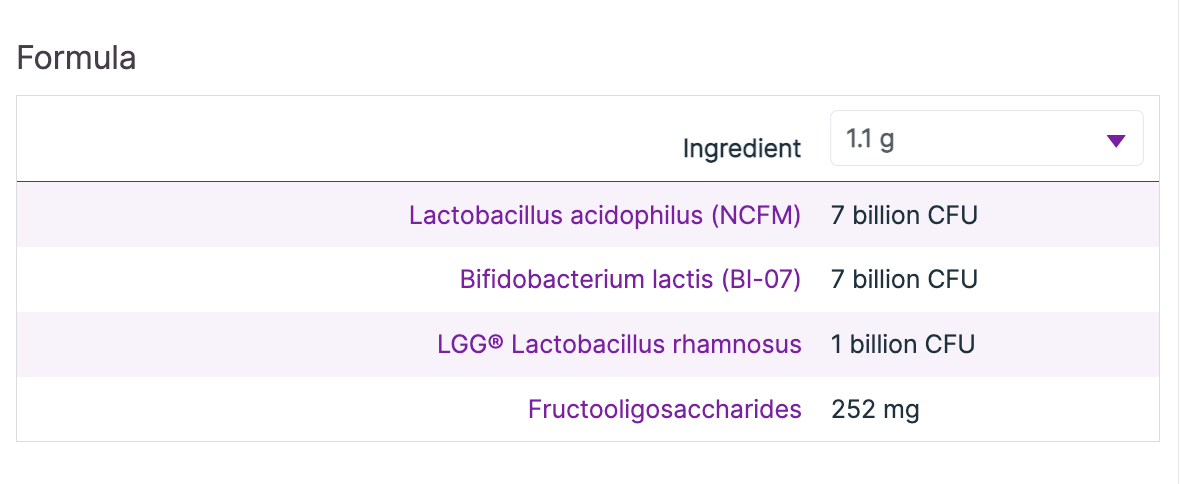The width and height of the screenshot is (1180, 484).
Task: Click the "Formula" section heading
Action: tap(77, 58)
